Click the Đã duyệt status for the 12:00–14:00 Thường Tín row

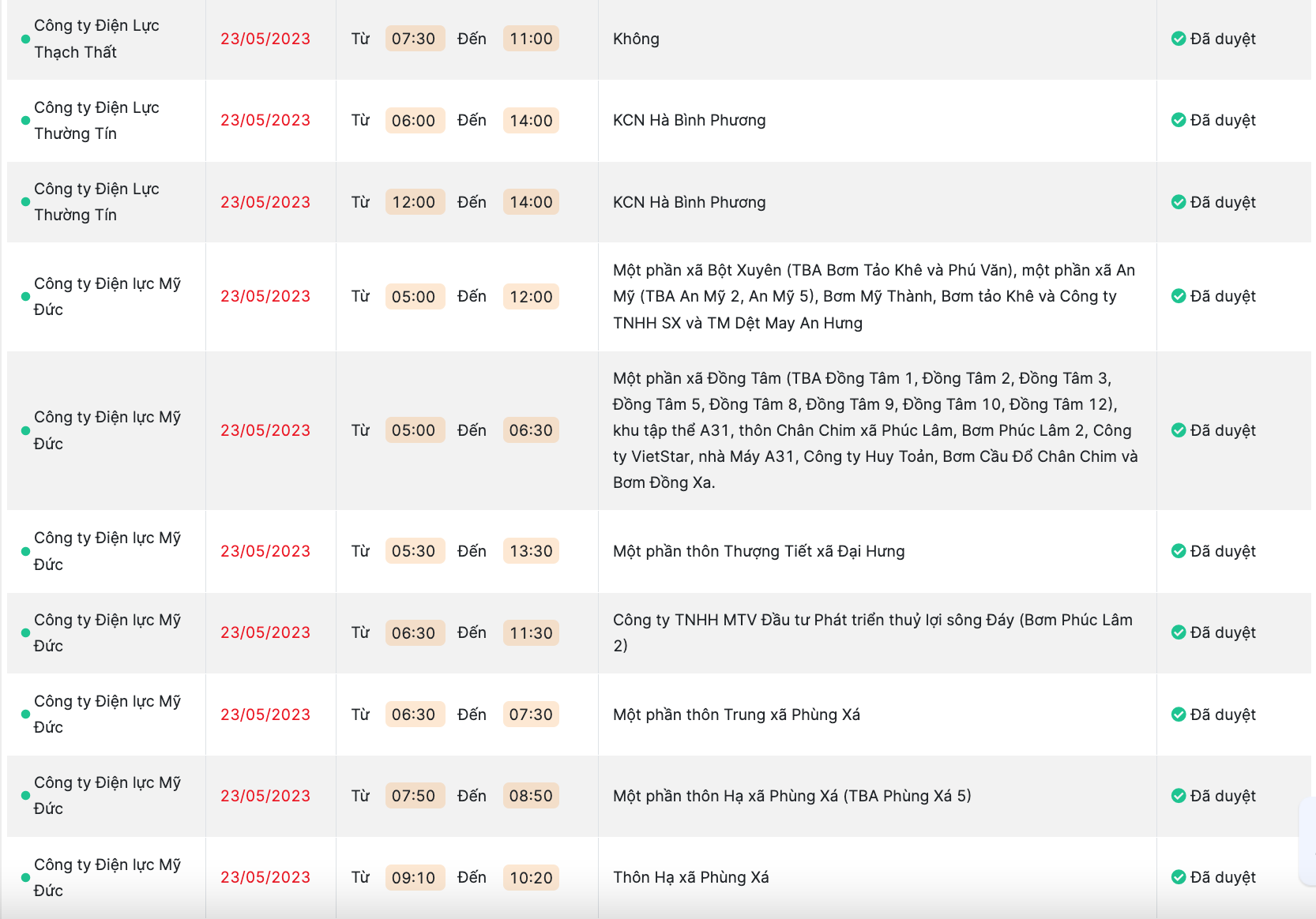pos(1223,202)
